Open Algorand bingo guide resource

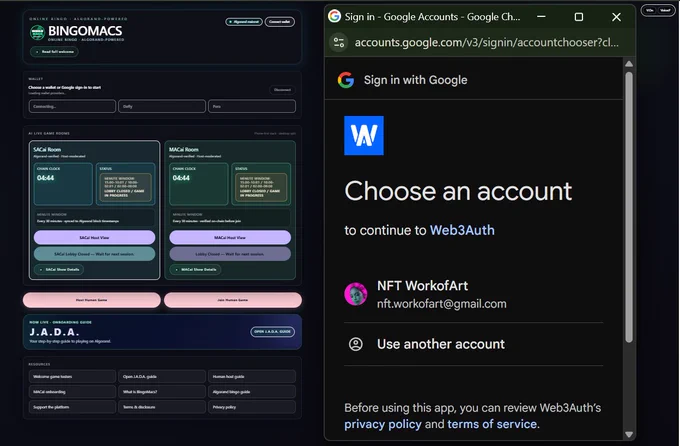(252, 392)
